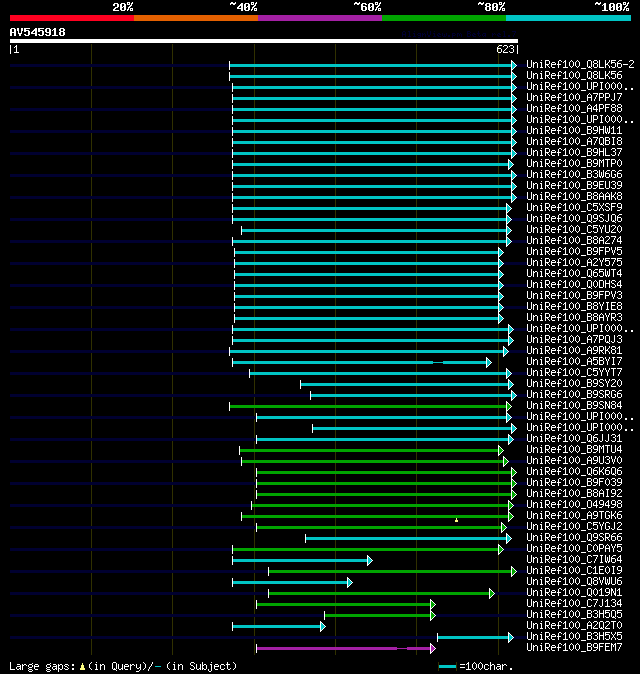The image size is (640, 674).
Task: Click the UniRef100_C5YYT7 label
Action: tap(574, 373)
